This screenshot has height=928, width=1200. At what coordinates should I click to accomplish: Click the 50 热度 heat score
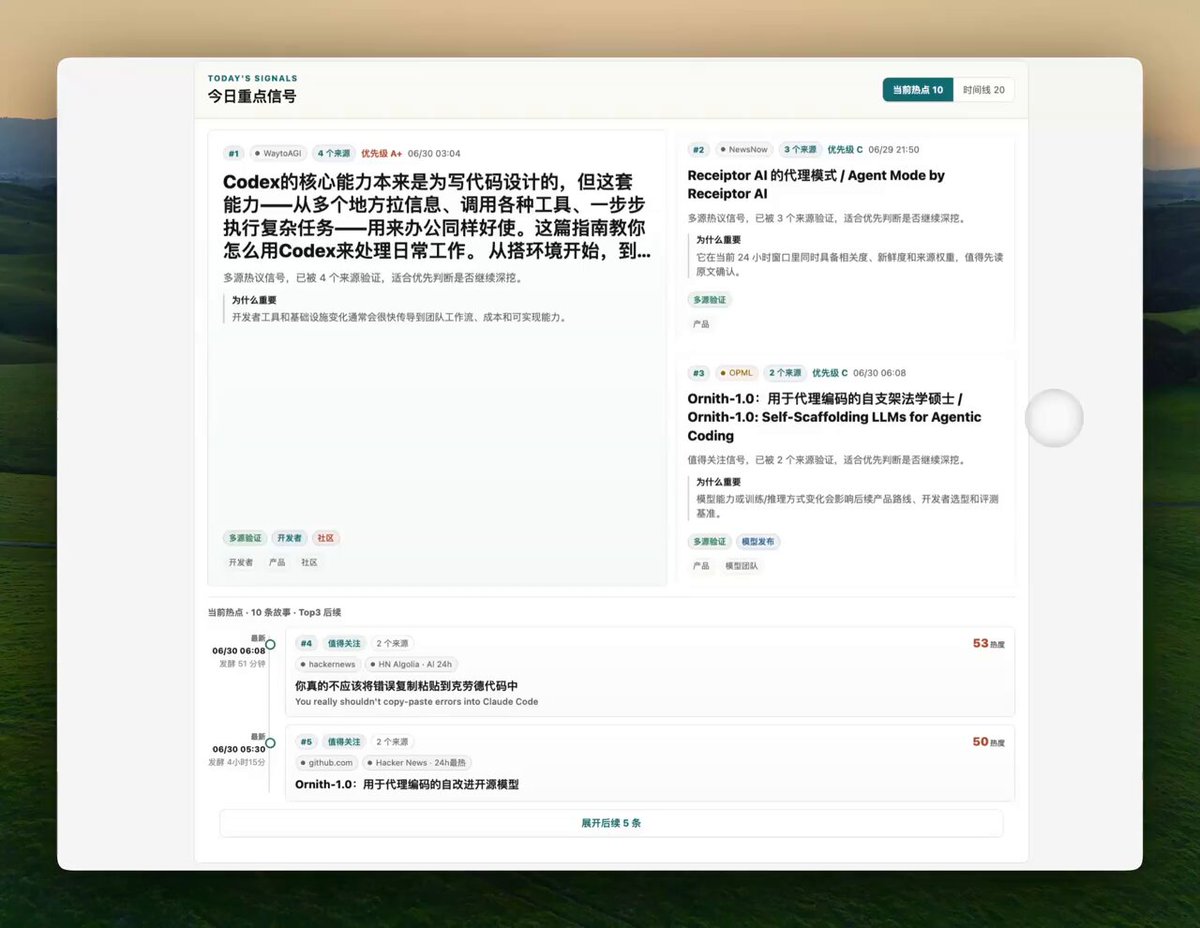point(988,742)
